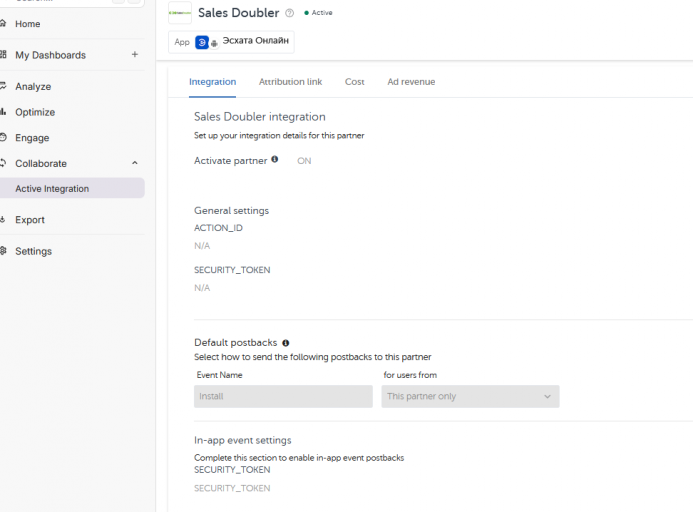This screenshot has height=512, width=693.
Task: Open the Engage menu item
Action: (x=32, y=138)
